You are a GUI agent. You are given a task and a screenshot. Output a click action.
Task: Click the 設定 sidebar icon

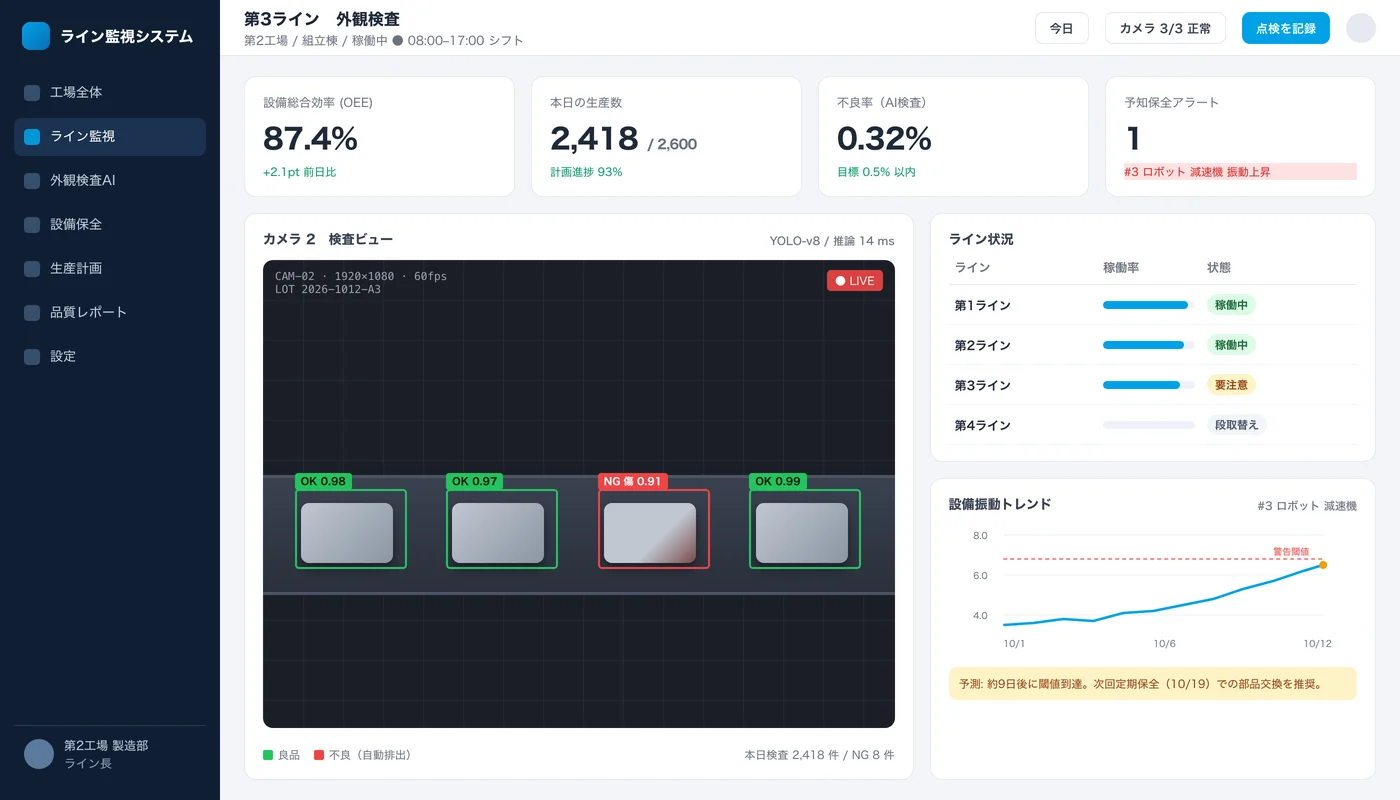click(32, 357)
